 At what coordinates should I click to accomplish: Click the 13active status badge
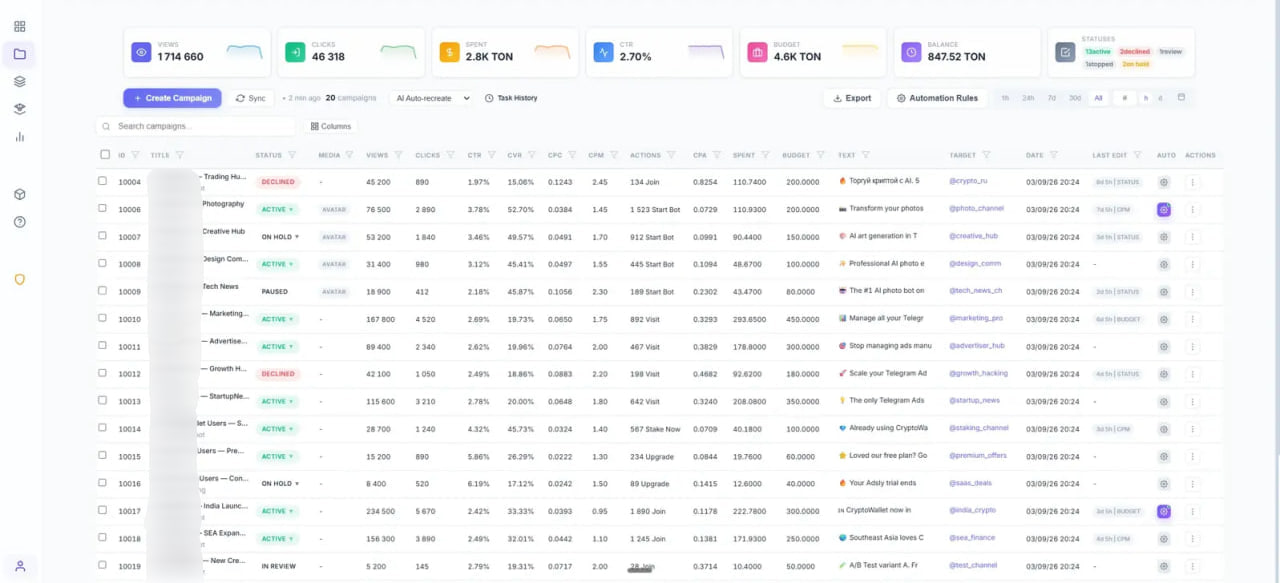tap(1098, 52)
